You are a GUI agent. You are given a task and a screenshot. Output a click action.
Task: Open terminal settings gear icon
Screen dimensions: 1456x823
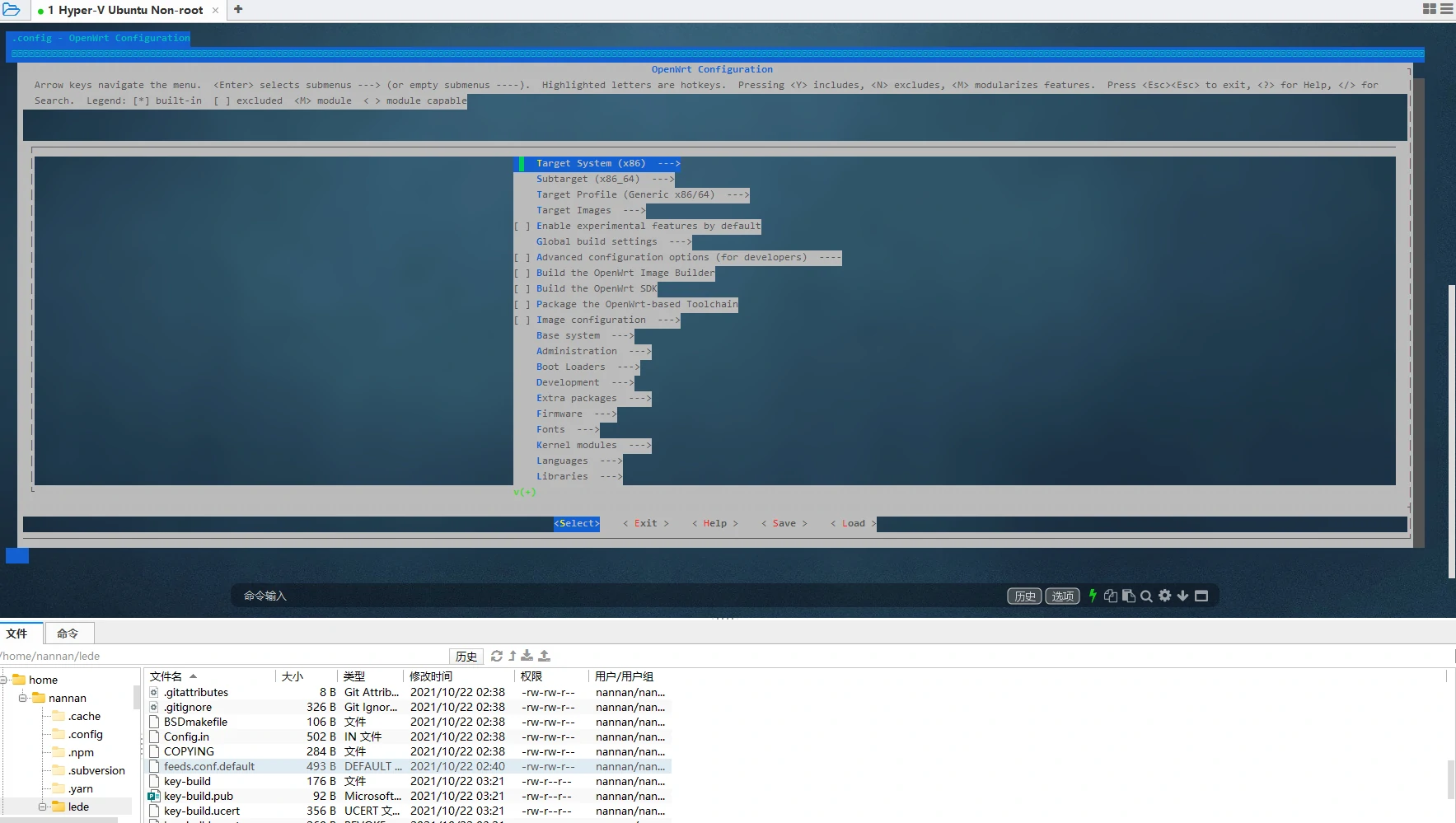[1164, 596]
